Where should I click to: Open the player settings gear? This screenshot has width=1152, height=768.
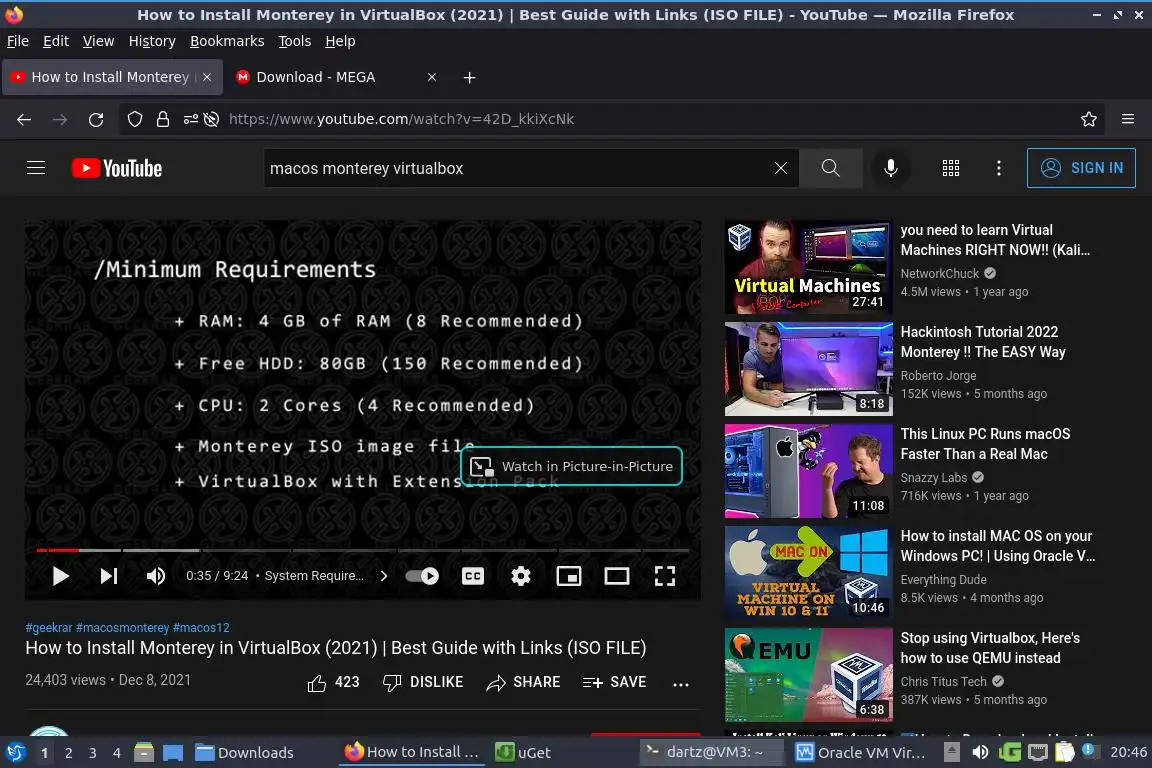521,576
